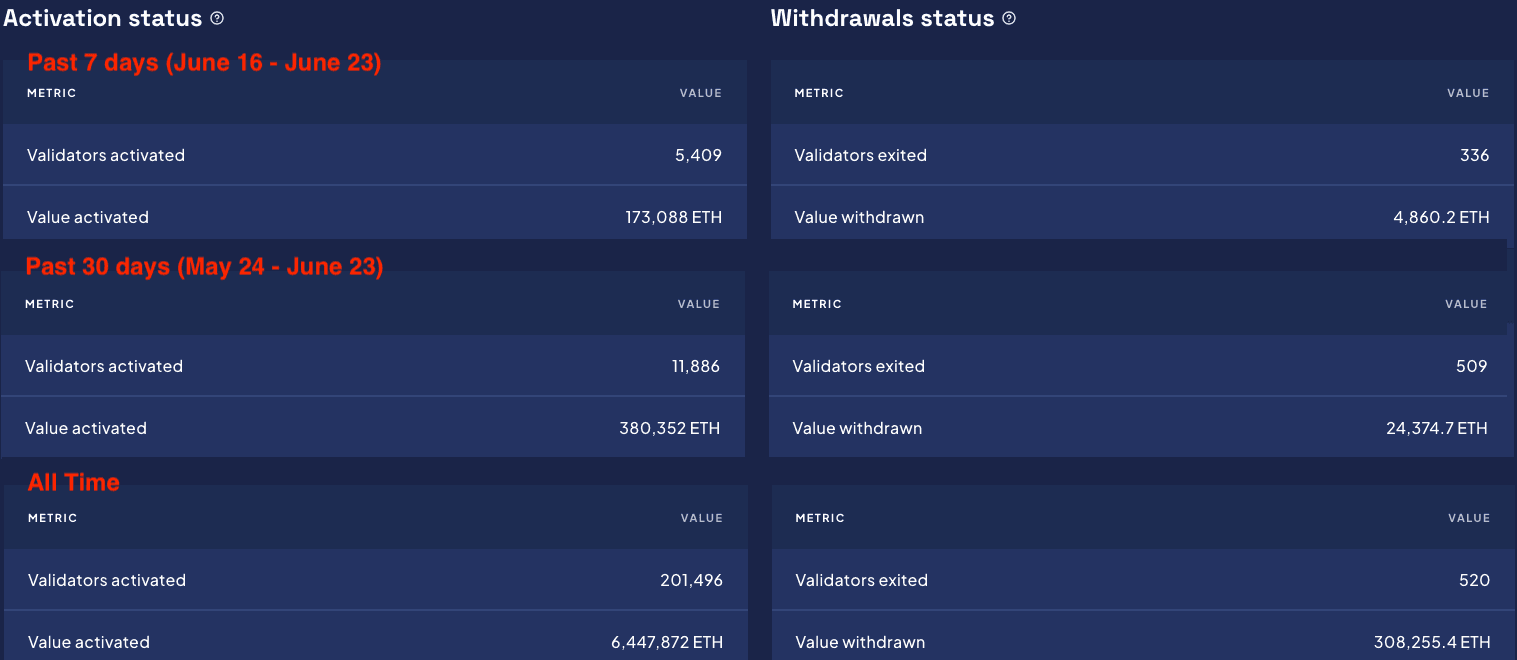Click the 336 validators exited value

pos(1474,155)
